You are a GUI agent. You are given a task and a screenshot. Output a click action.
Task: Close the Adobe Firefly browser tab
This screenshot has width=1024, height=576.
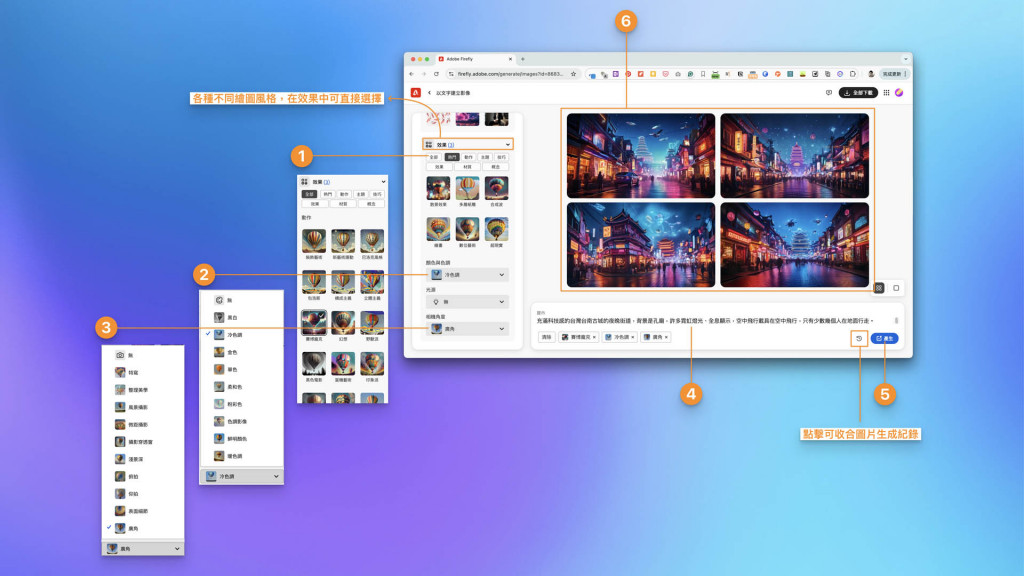point(510,59)
